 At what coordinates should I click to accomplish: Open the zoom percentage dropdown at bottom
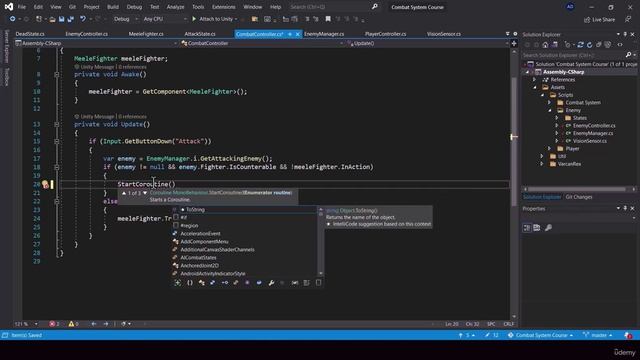[x=36, y=324]
